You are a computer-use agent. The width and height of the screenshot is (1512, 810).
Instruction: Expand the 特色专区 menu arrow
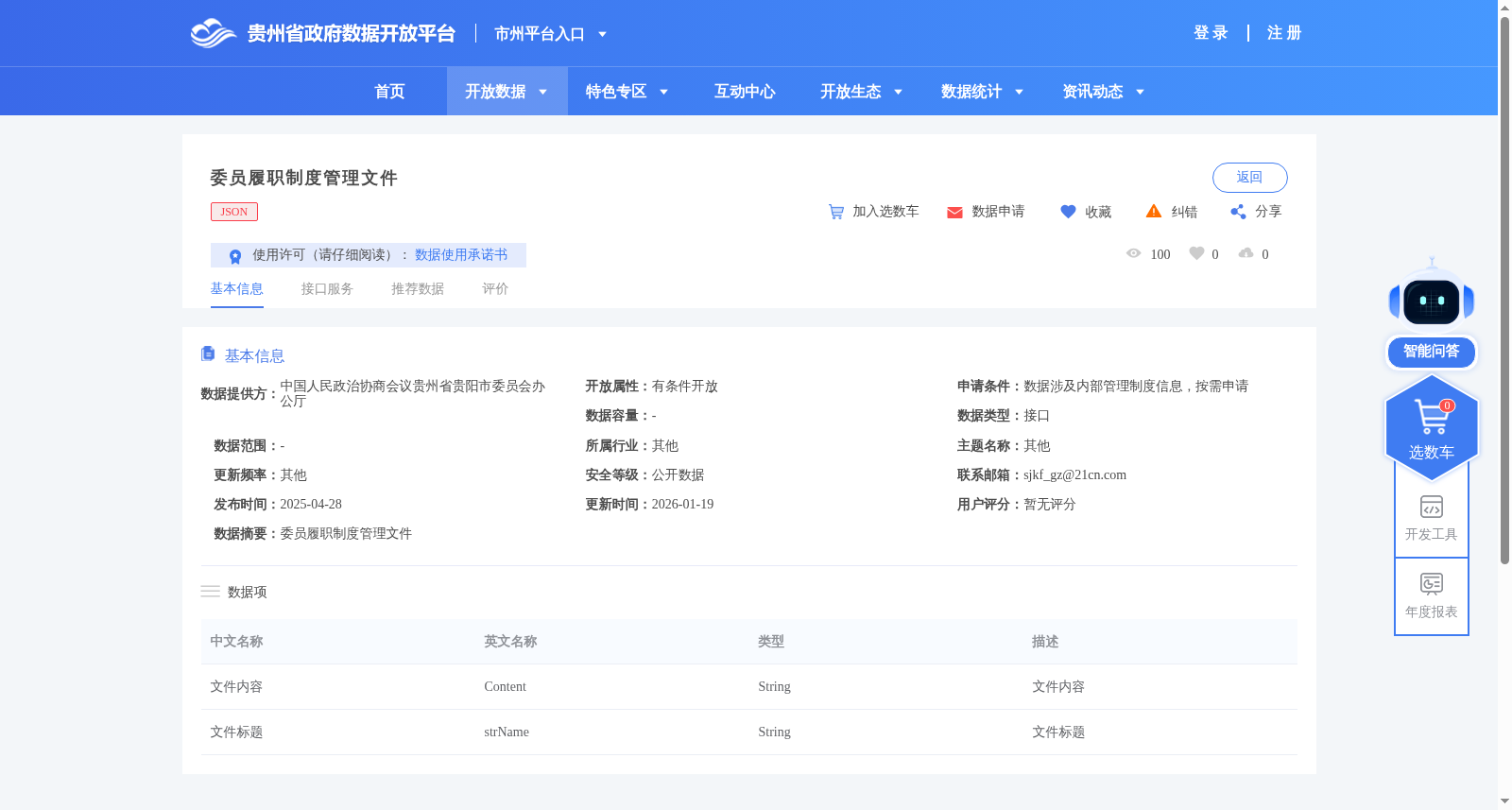point(663,92)
